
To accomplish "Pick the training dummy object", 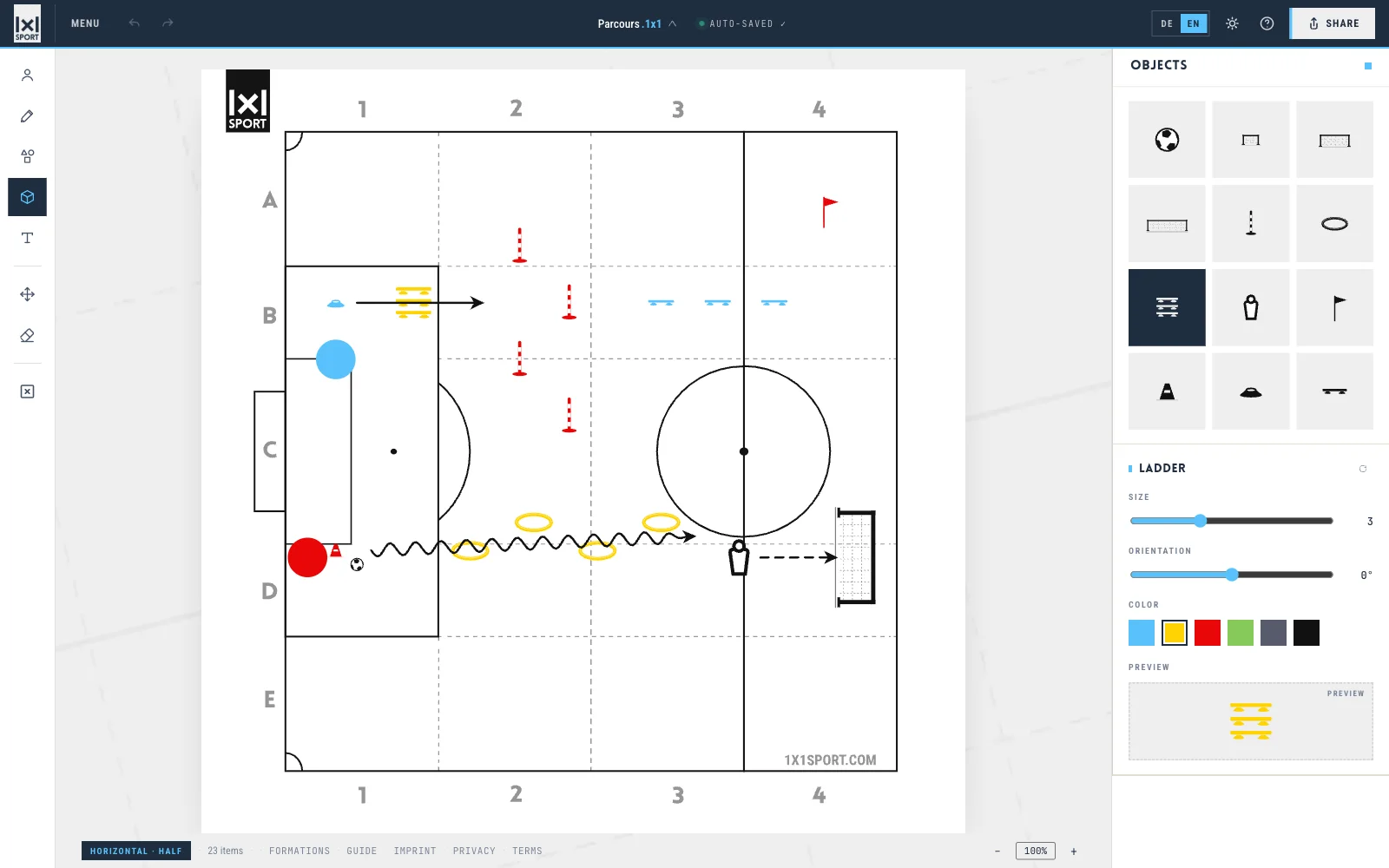I will click(x=1250, y=307).
